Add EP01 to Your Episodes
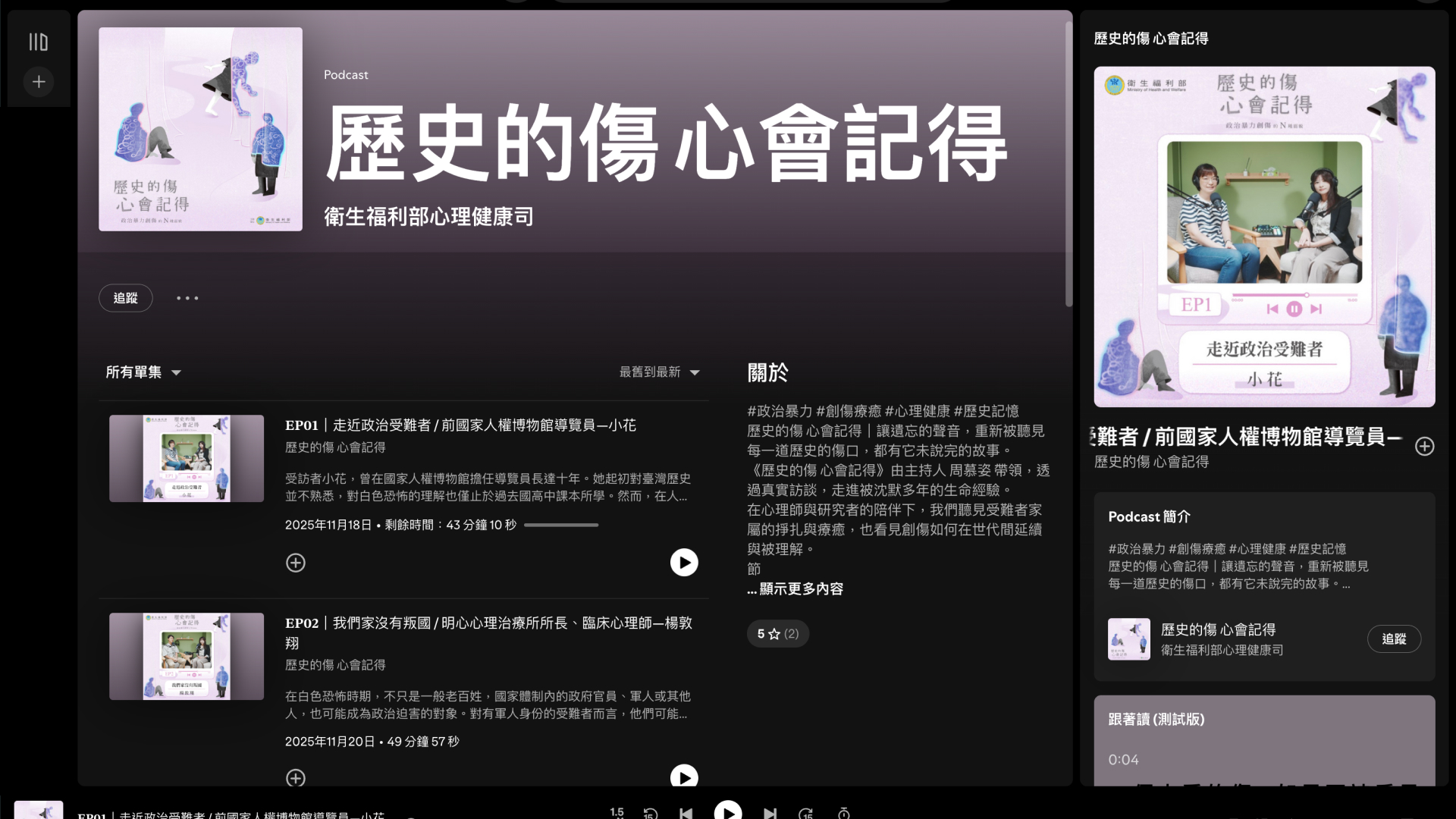Viewport: 1456px width, 819px height. [x=296, y=562]
